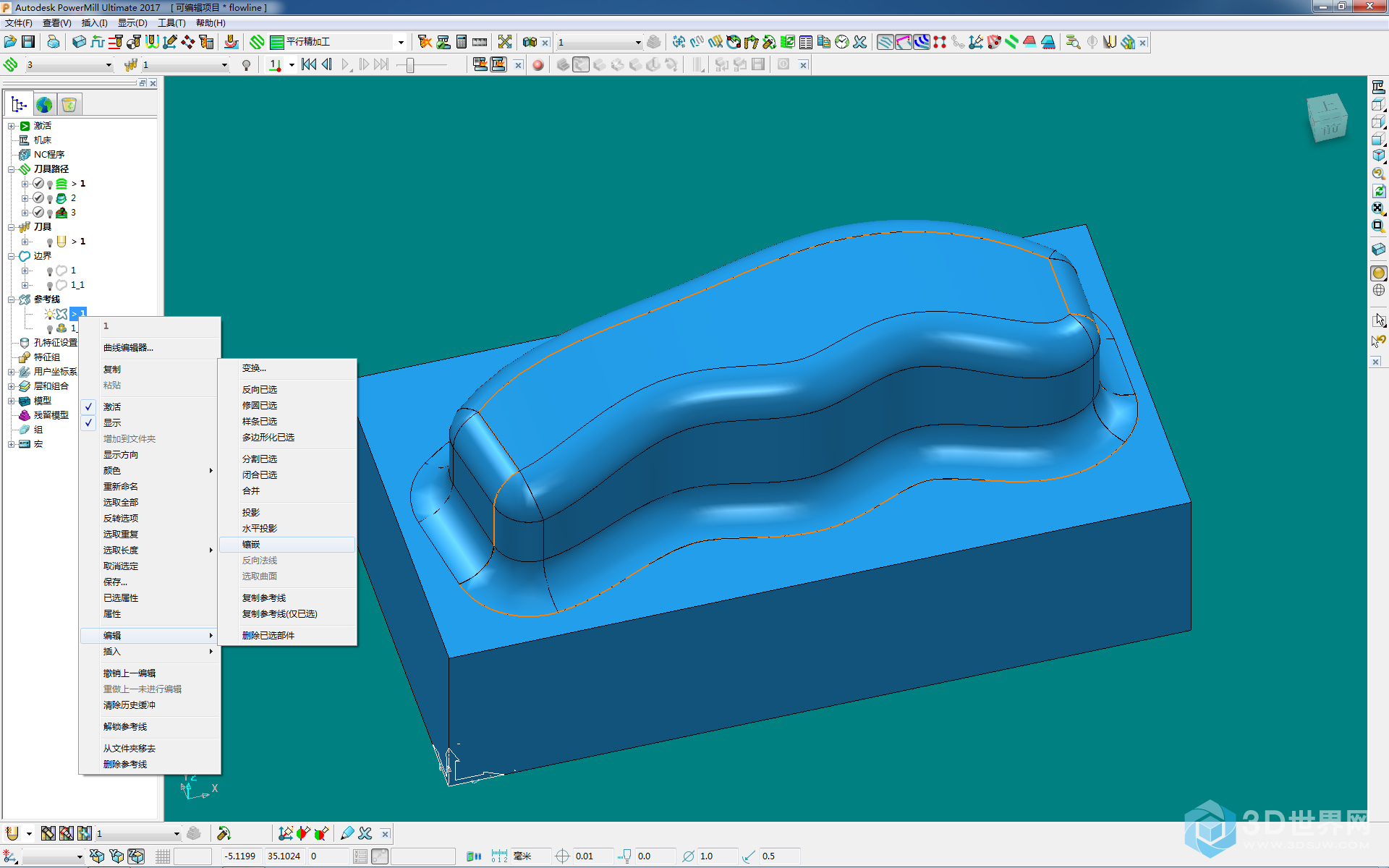Open the active toolpath dropdown showing 3
Screen dimensions: 1389x868
[109, 65]
